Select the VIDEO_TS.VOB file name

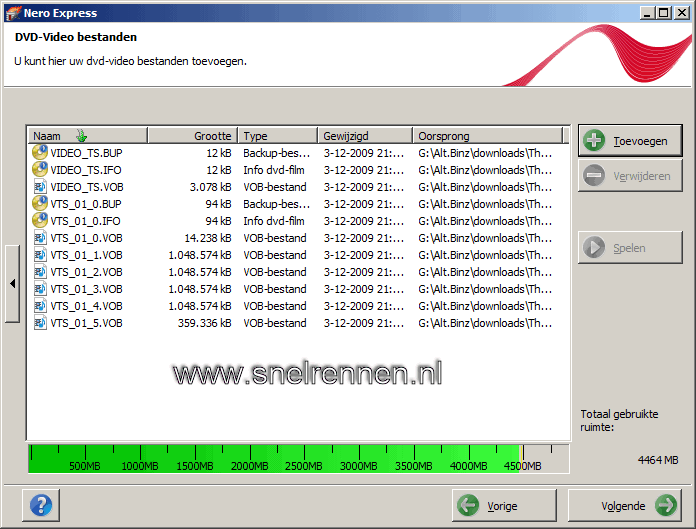(87, 187)
